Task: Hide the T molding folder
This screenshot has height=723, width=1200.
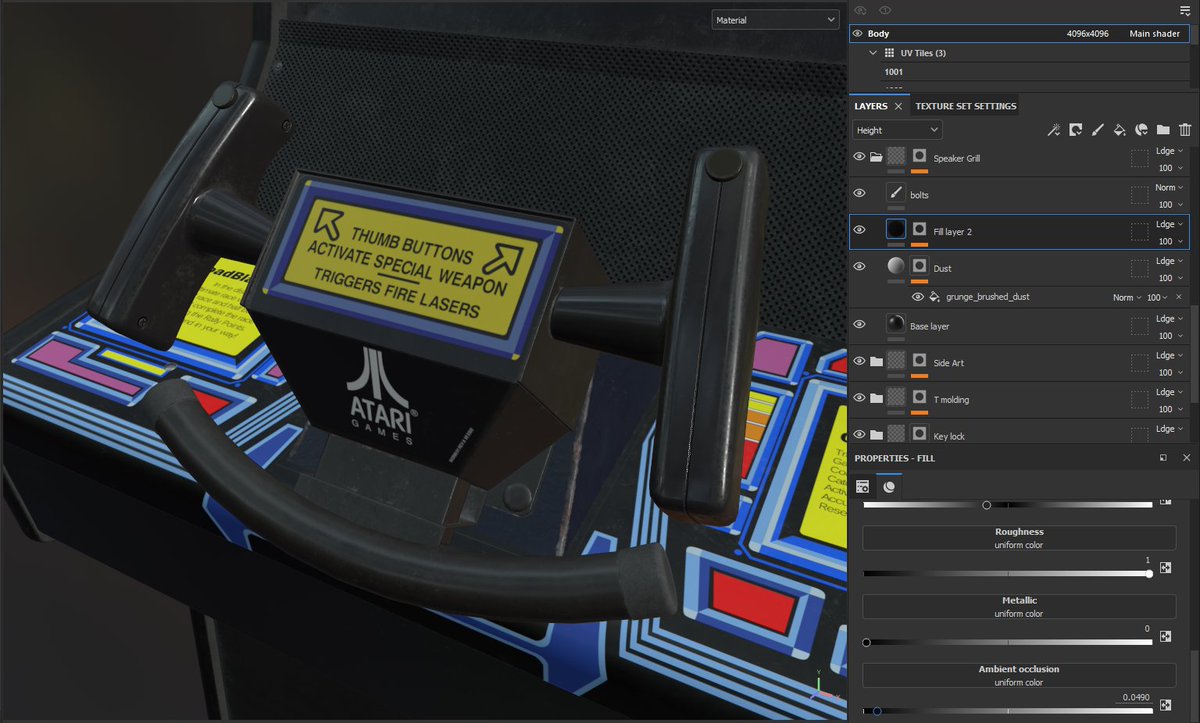Action: coord(859,398)
